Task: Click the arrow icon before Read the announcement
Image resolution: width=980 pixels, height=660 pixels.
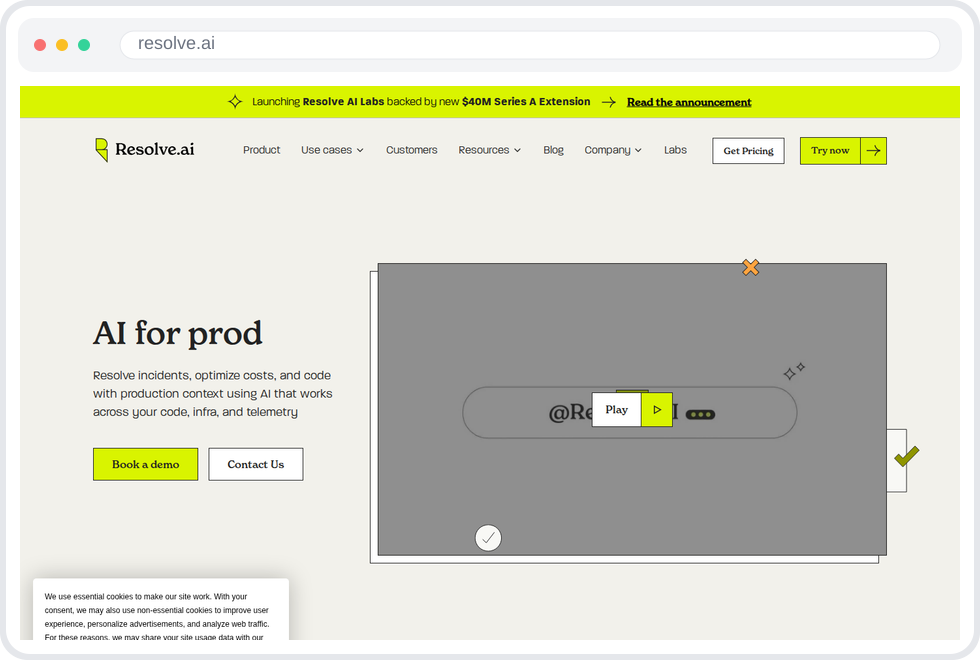Action: 609,102
